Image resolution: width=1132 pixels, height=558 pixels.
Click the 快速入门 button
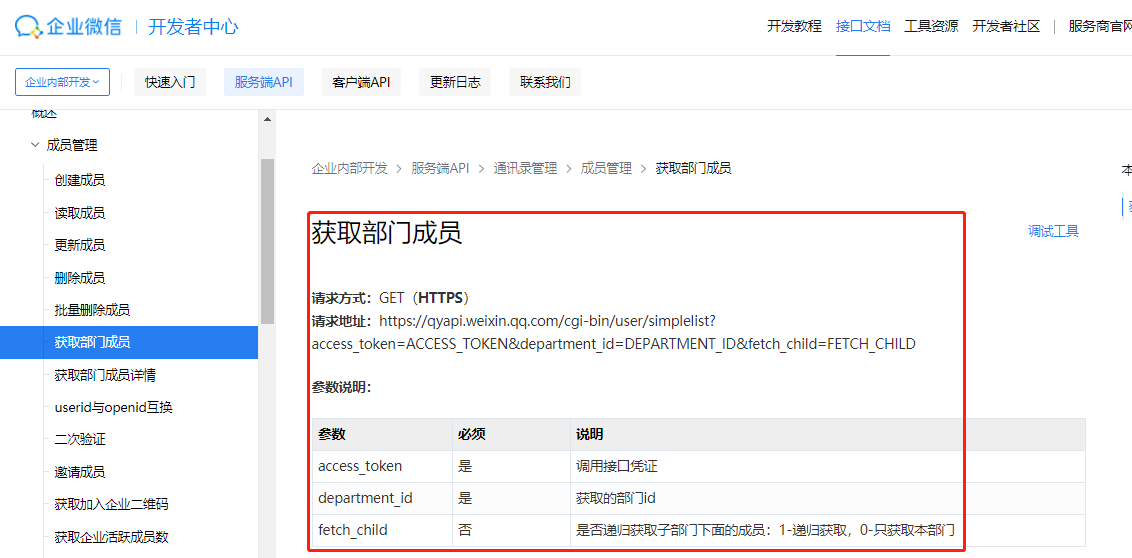pos(170,82)
